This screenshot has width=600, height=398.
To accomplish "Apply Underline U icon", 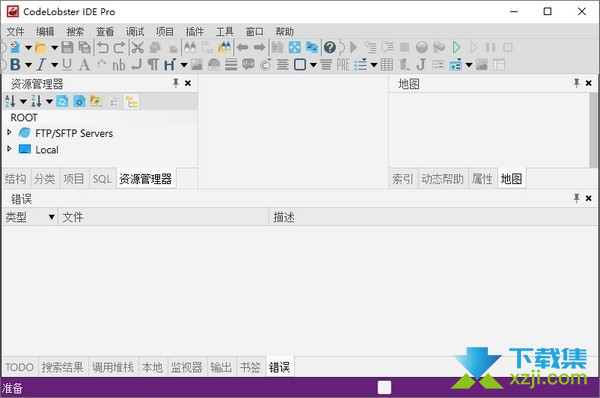I will pyautogui.click(x=67, y=65).
